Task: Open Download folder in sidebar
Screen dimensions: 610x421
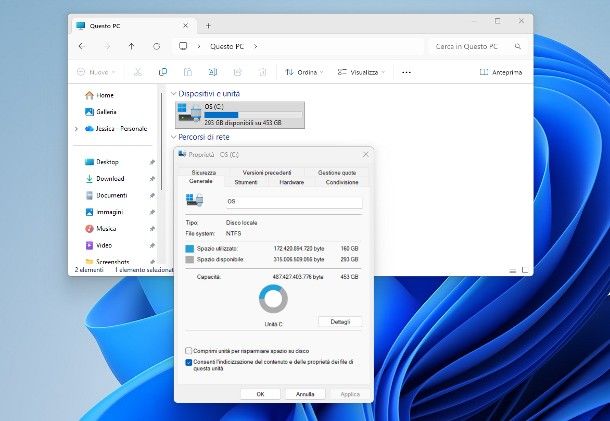Action: pyautogui.click(x=105, y=179)
